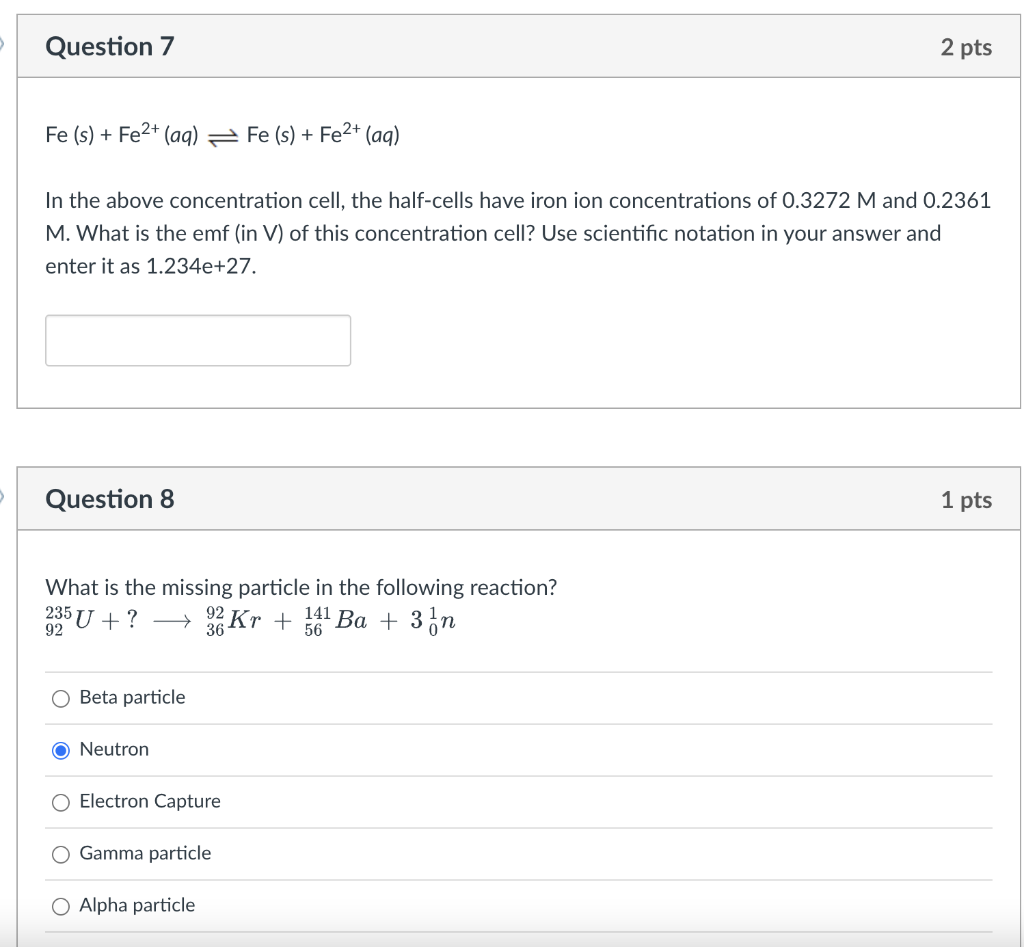Click the "Question 7" header title

click(110, 46)
